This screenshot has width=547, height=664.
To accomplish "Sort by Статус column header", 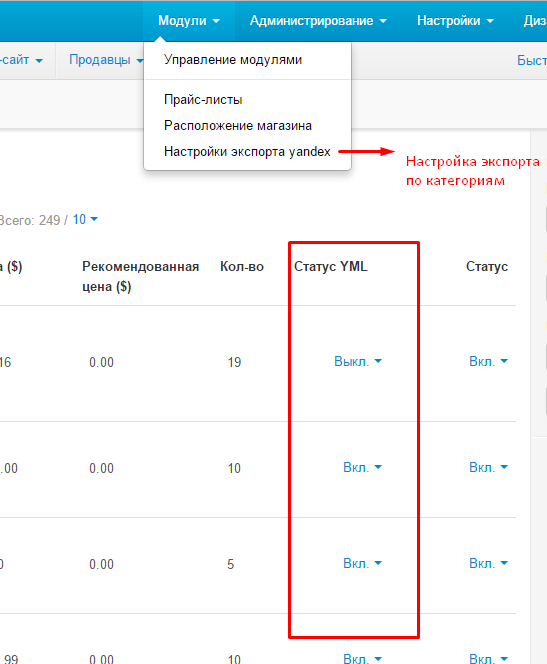I will (487, 266).
